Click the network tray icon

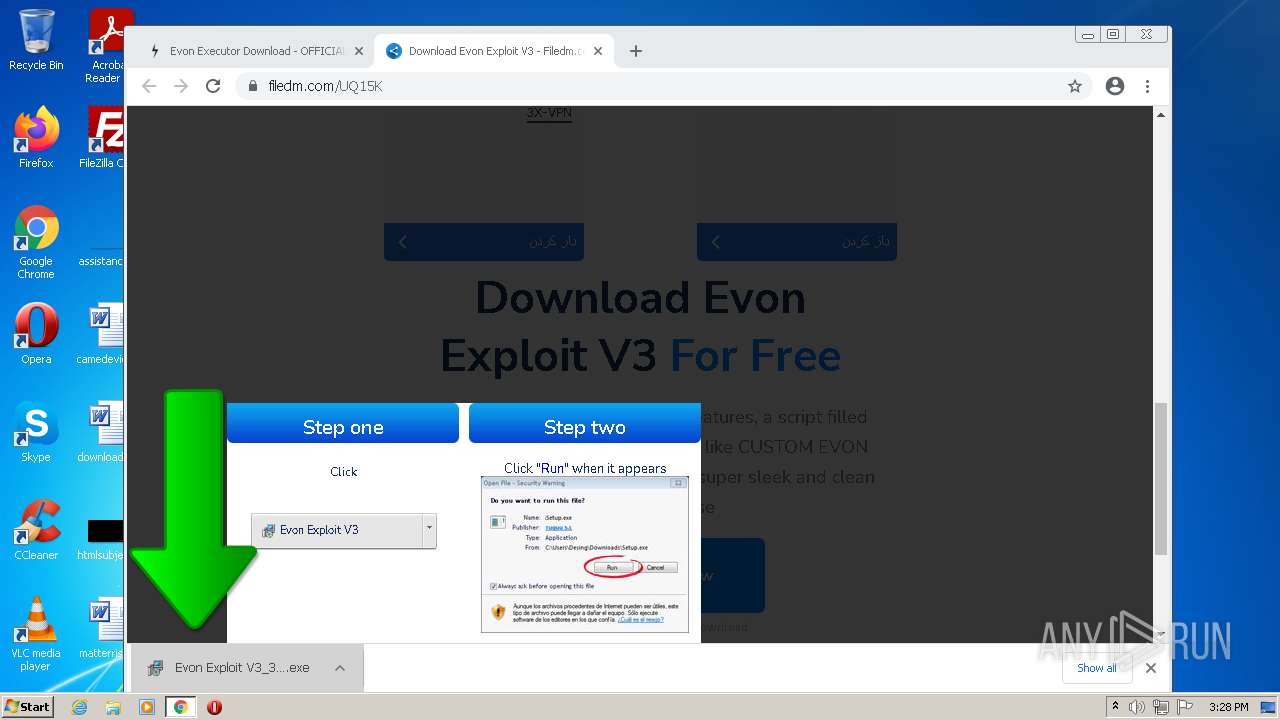pyautogui.click(x=1160, y=707)
